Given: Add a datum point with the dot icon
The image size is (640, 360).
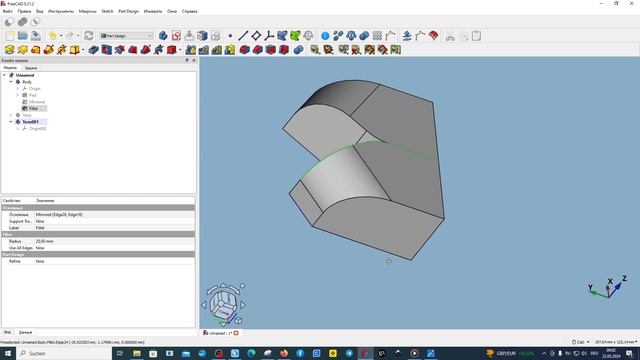Looking at the screenshot, I should tap(230, 36).
